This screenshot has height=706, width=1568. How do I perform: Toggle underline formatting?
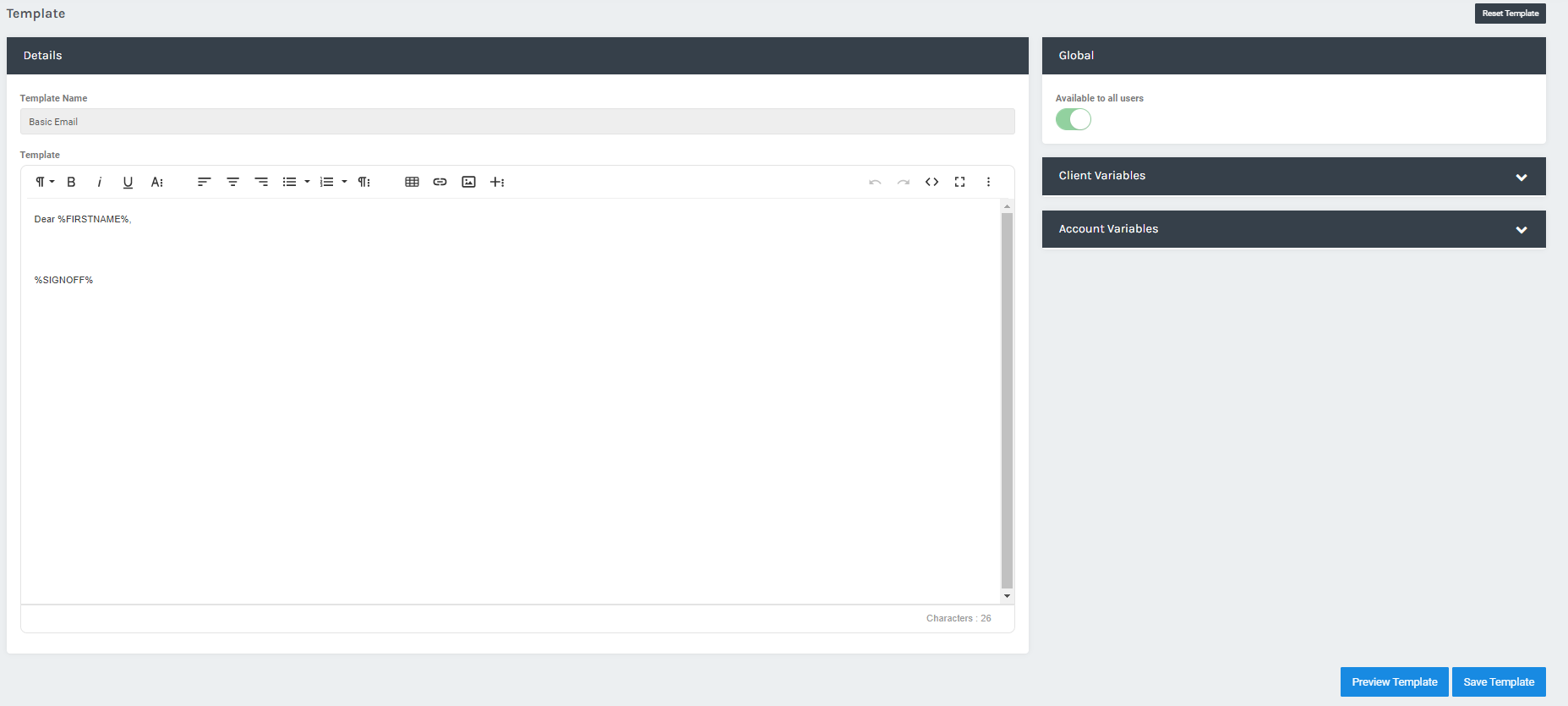click(x=128, y=182)
